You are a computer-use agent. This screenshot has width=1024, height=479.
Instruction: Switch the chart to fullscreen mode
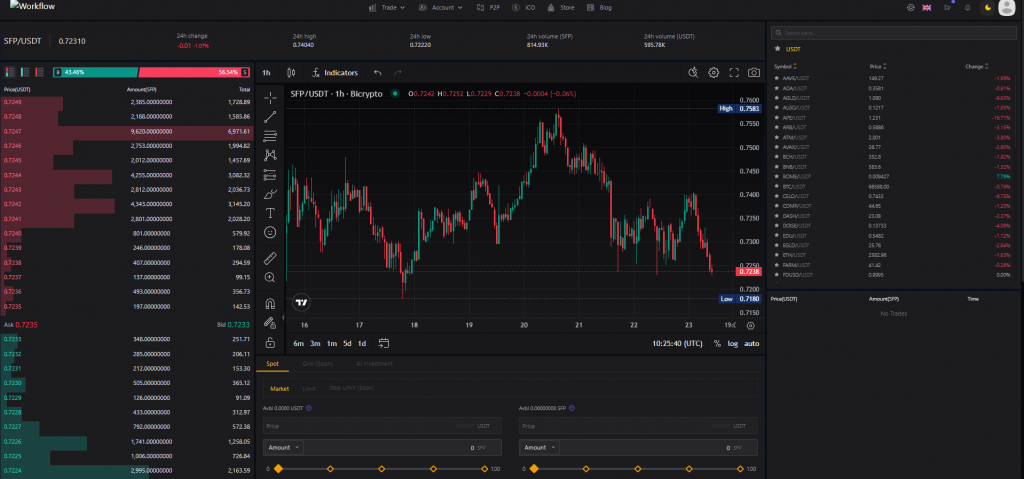734,73
